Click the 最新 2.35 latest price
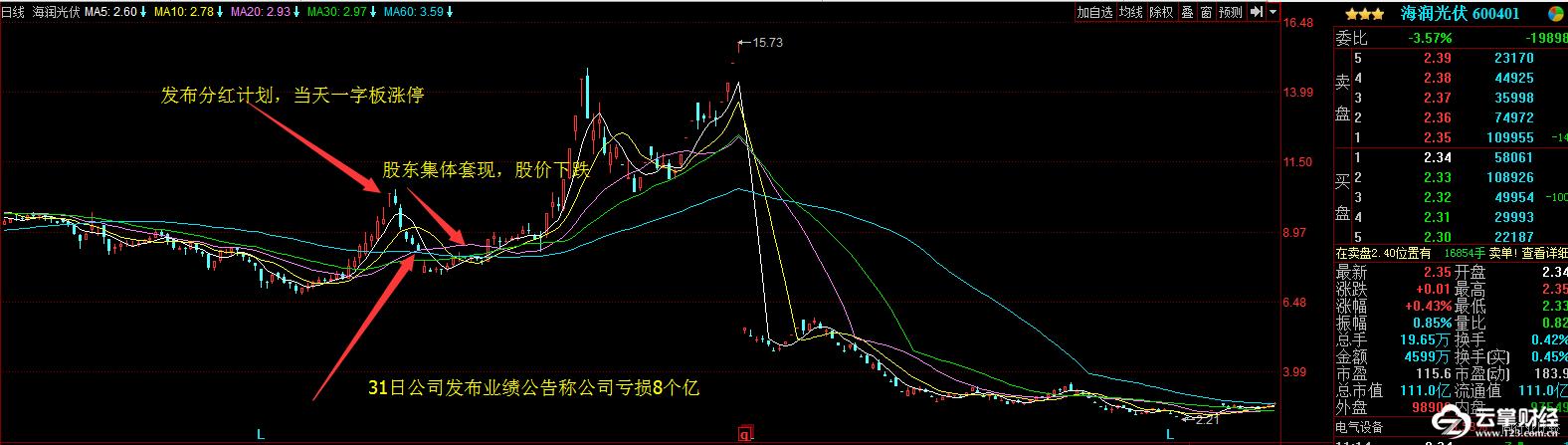Viewport: 1568px width, 445px height. point(1437,273)
